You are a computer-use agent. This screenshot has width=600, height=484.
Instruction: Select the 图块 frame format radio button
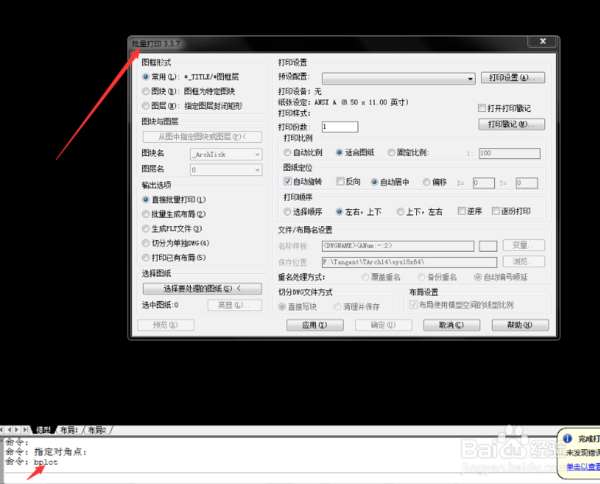(x=146, y=91)
